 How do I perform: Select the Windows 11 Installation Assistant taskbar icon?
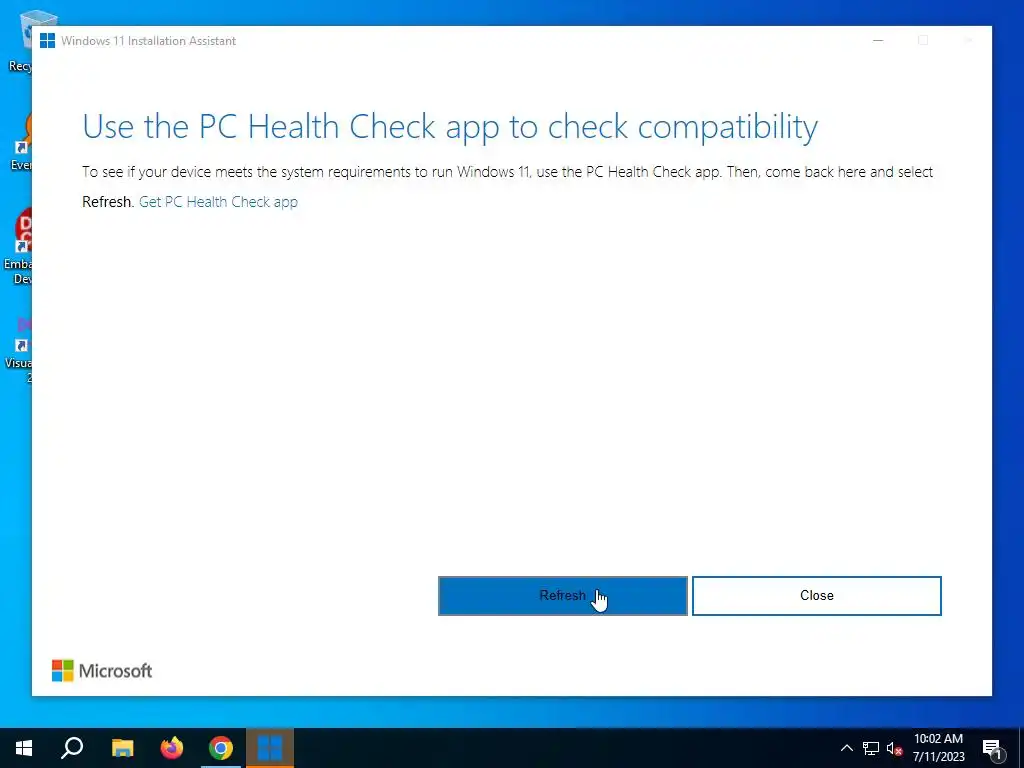[270, 748]
